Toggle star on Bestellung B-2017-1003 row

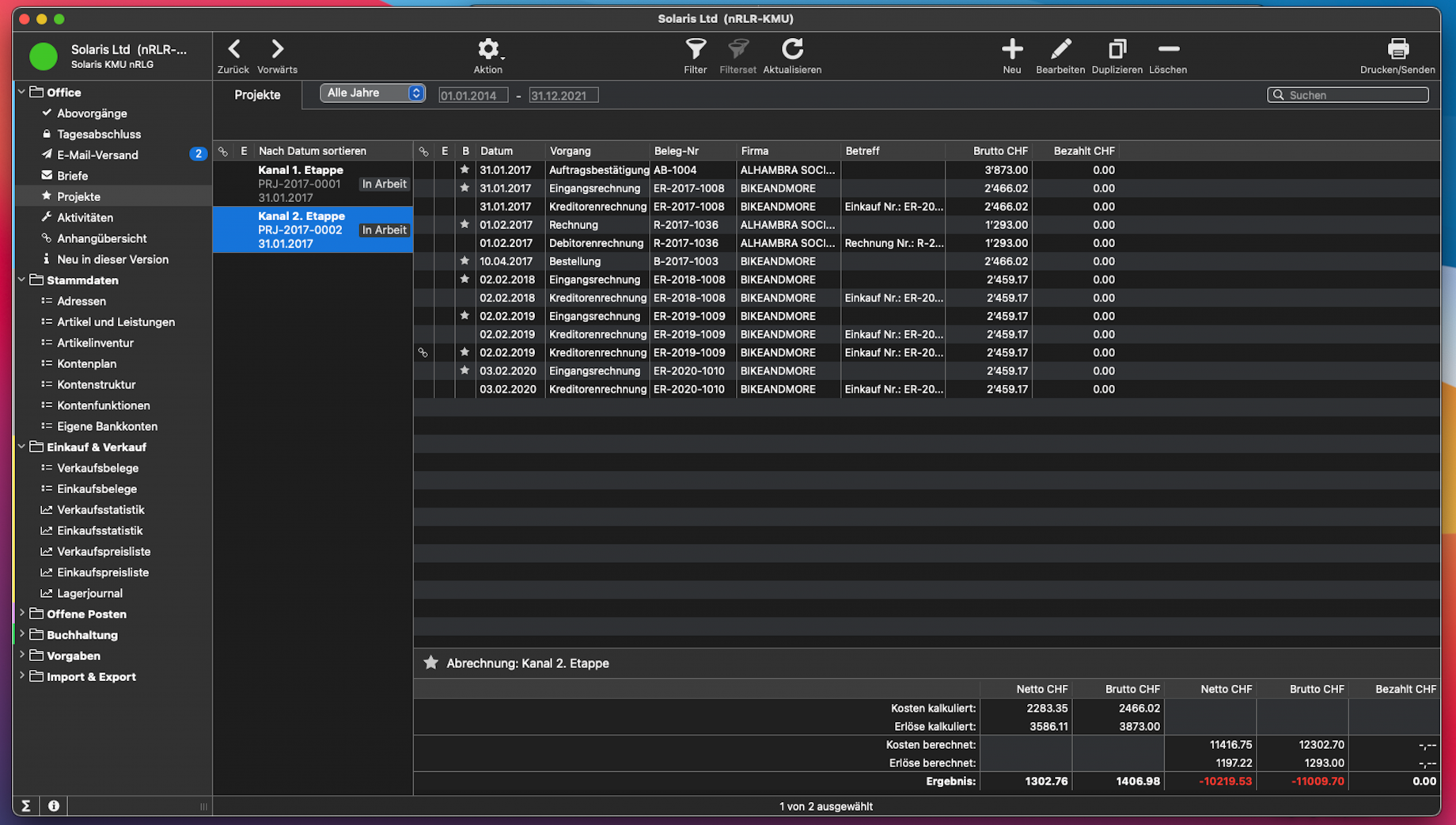click(x=464, y=261)
